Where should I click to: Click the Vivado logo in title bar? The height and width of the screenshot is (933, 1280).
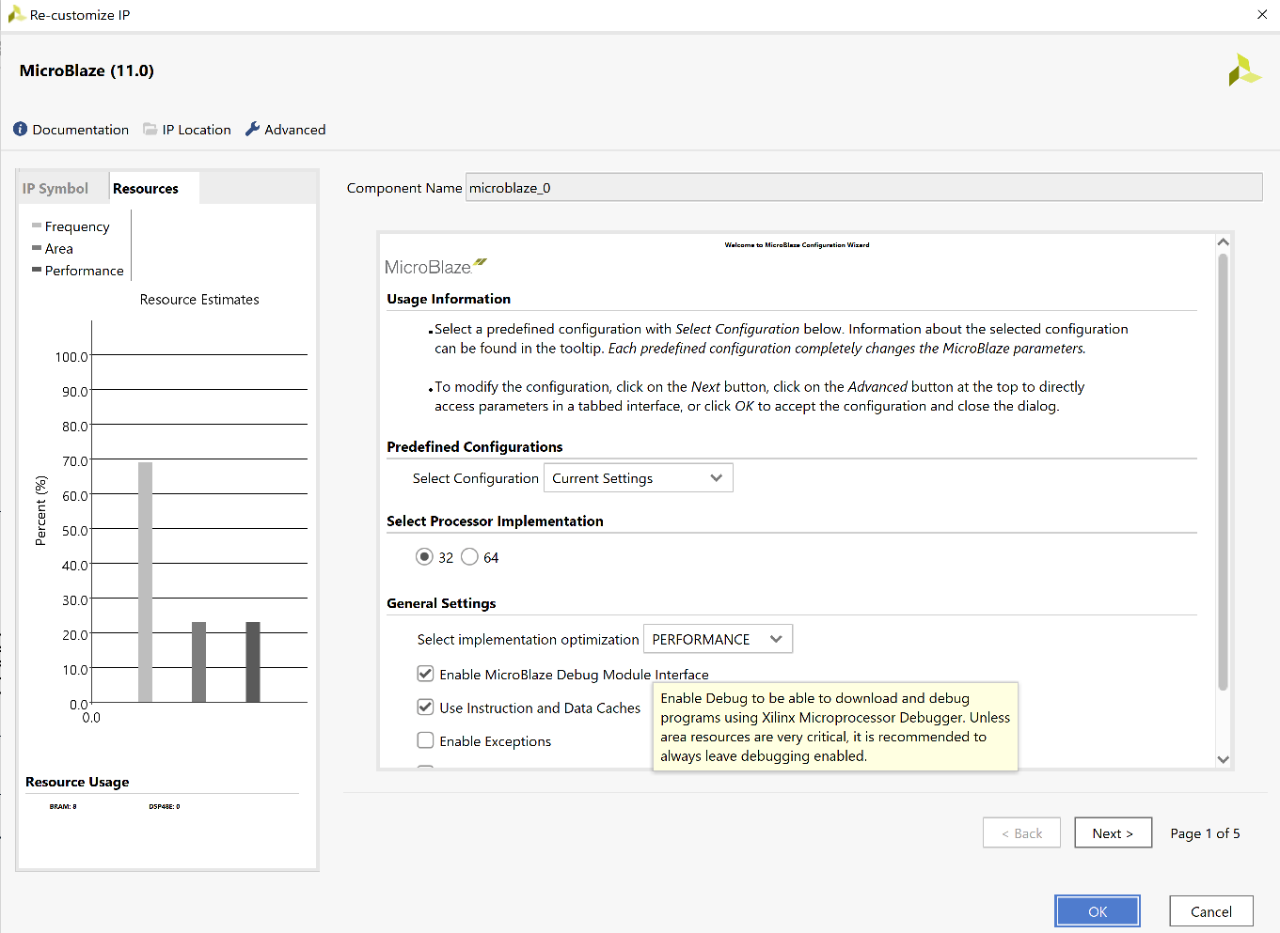[x=16, y=15]
